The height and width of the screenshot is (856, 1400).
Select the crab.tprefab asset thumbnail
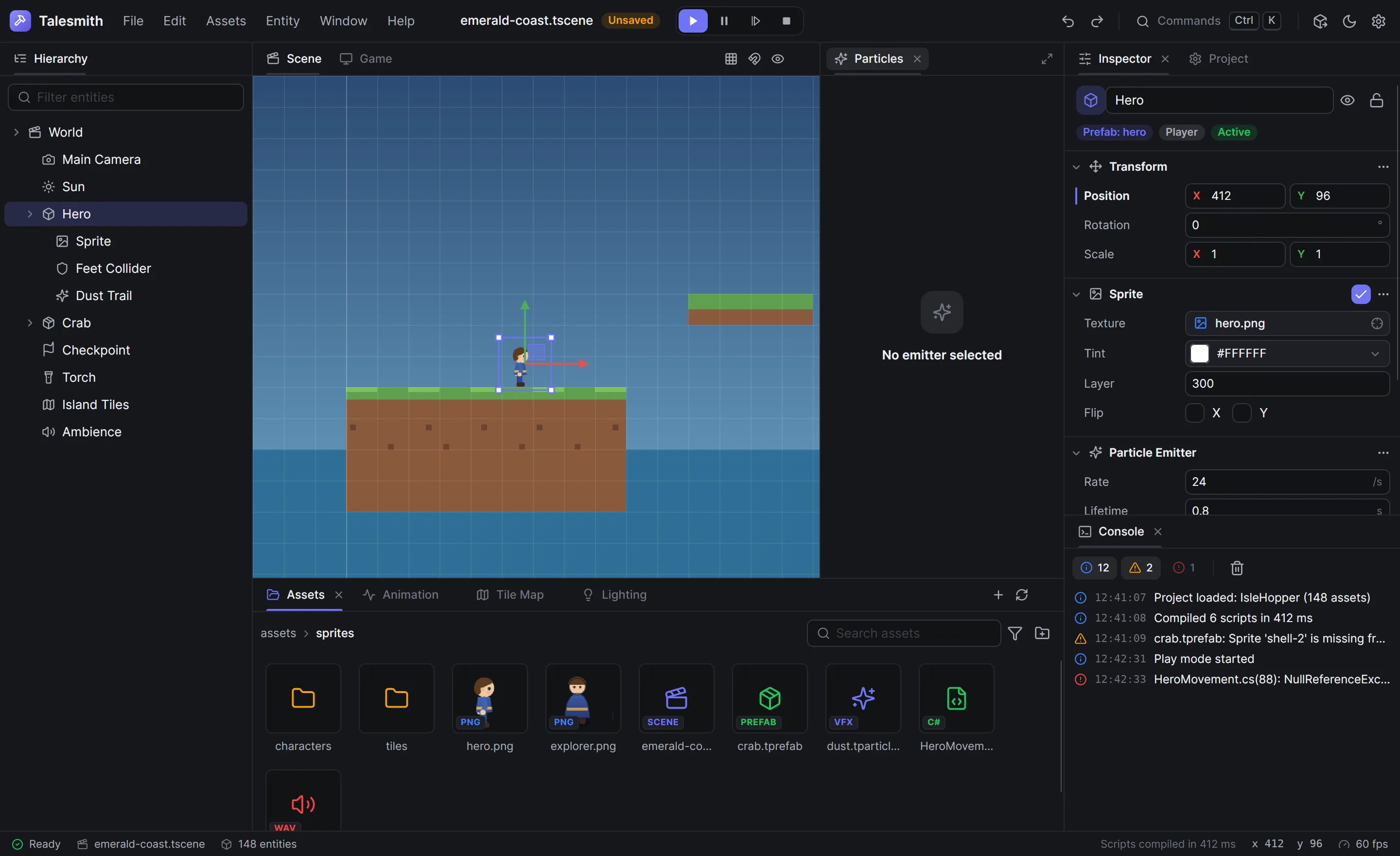point(770,698)
